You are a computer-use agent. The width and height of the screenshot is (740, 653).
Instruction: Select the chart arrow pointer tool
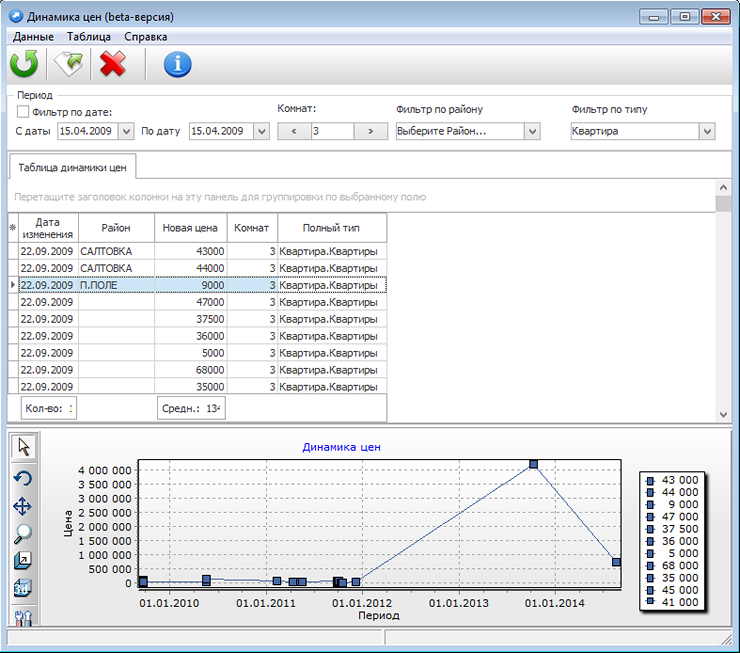click(x=22, y=448)
